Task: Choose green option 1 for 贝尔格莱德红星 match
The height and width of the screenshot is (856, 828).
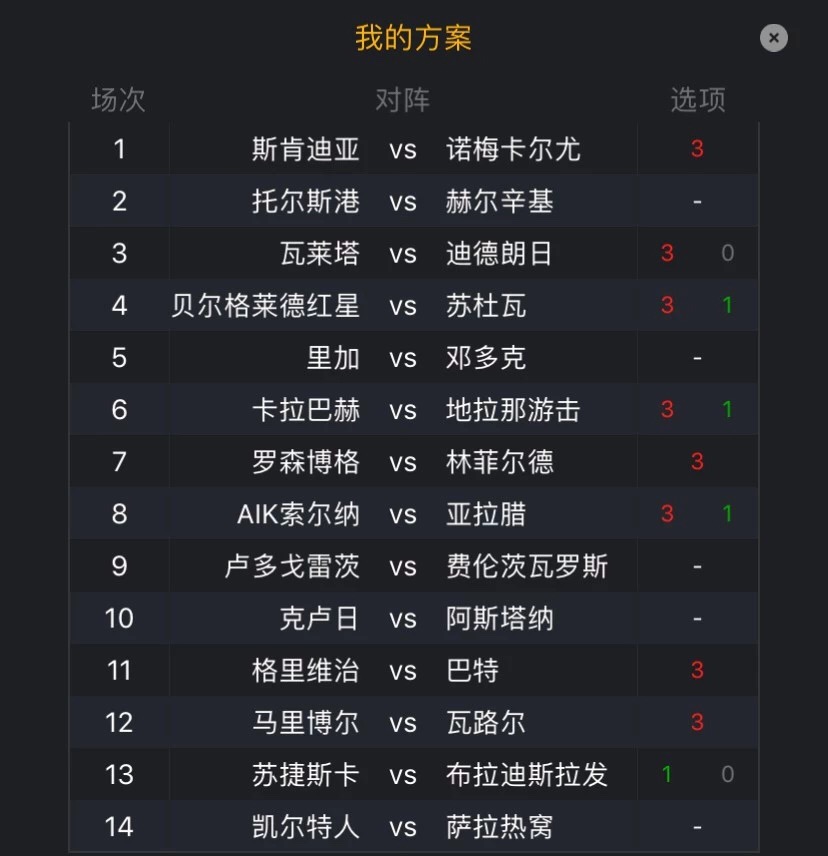Action: pyautogui.click(x=727, y=305)
